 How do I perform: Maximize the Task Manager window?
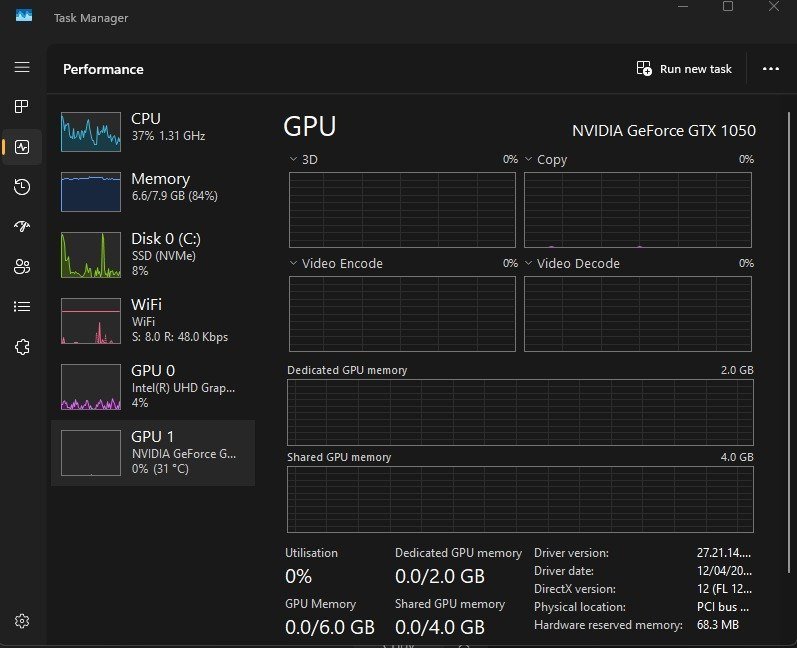coord(728,7)
